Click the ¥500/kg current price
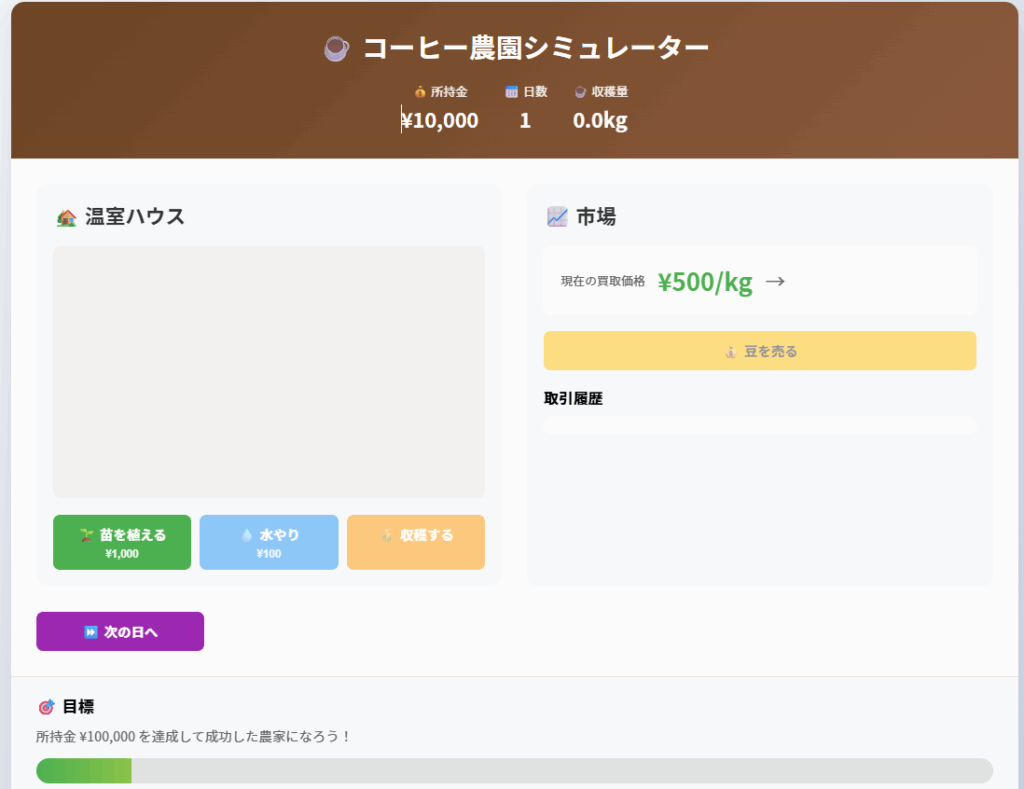1024x789 pixels. click(705, 282)
